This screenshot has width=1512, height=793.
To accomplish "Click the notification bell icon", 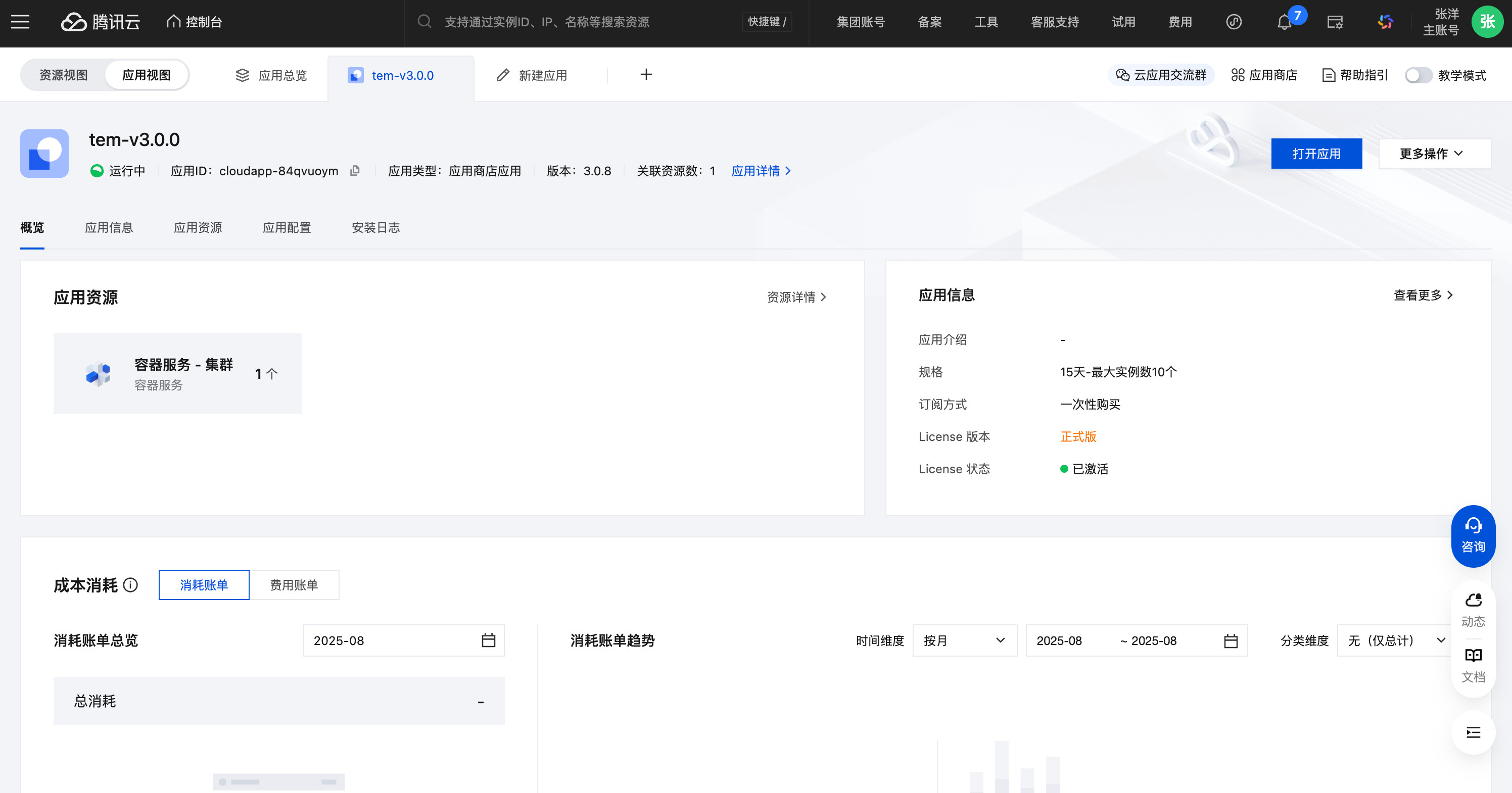I will 1284,22.
